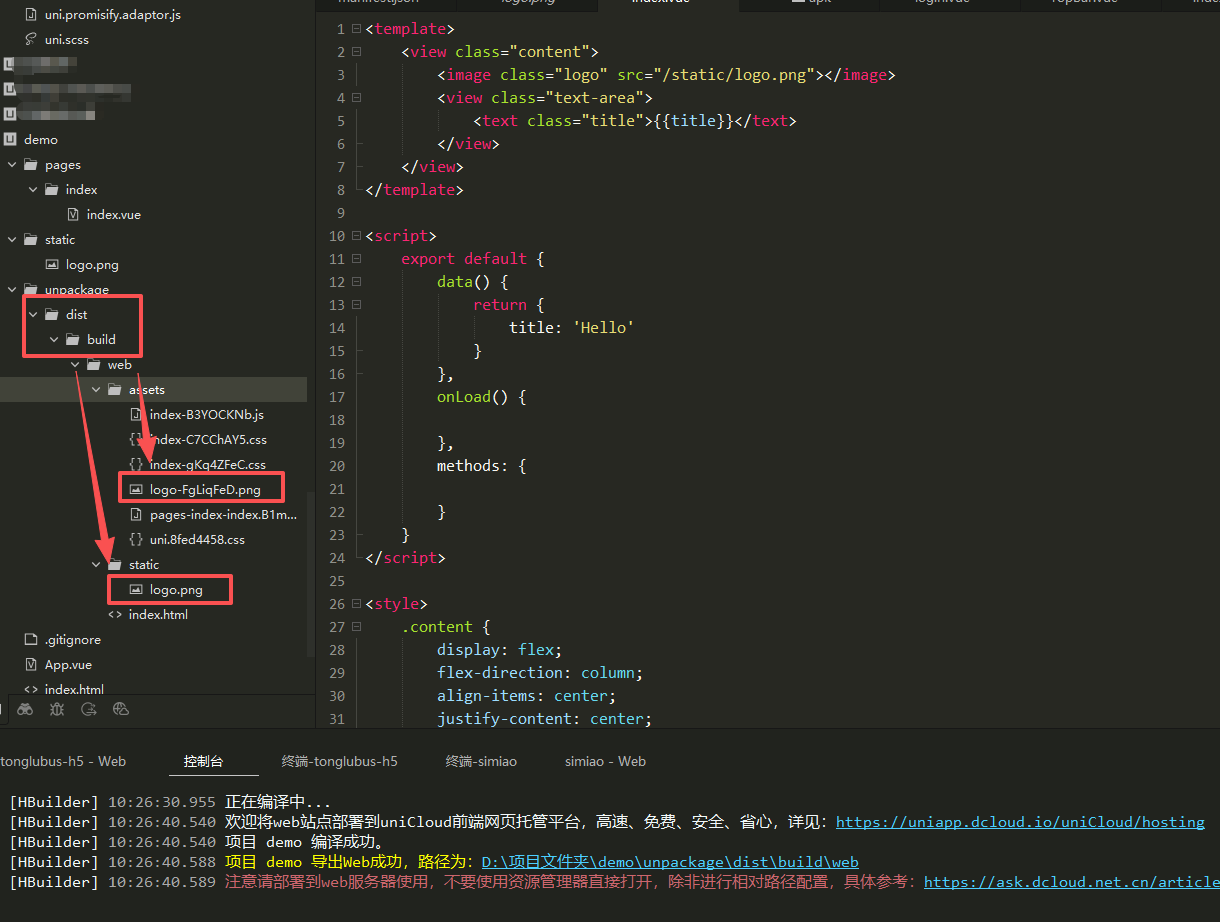Open logo-FgLiqFeD.png in the assets folder

click(204, 489)
